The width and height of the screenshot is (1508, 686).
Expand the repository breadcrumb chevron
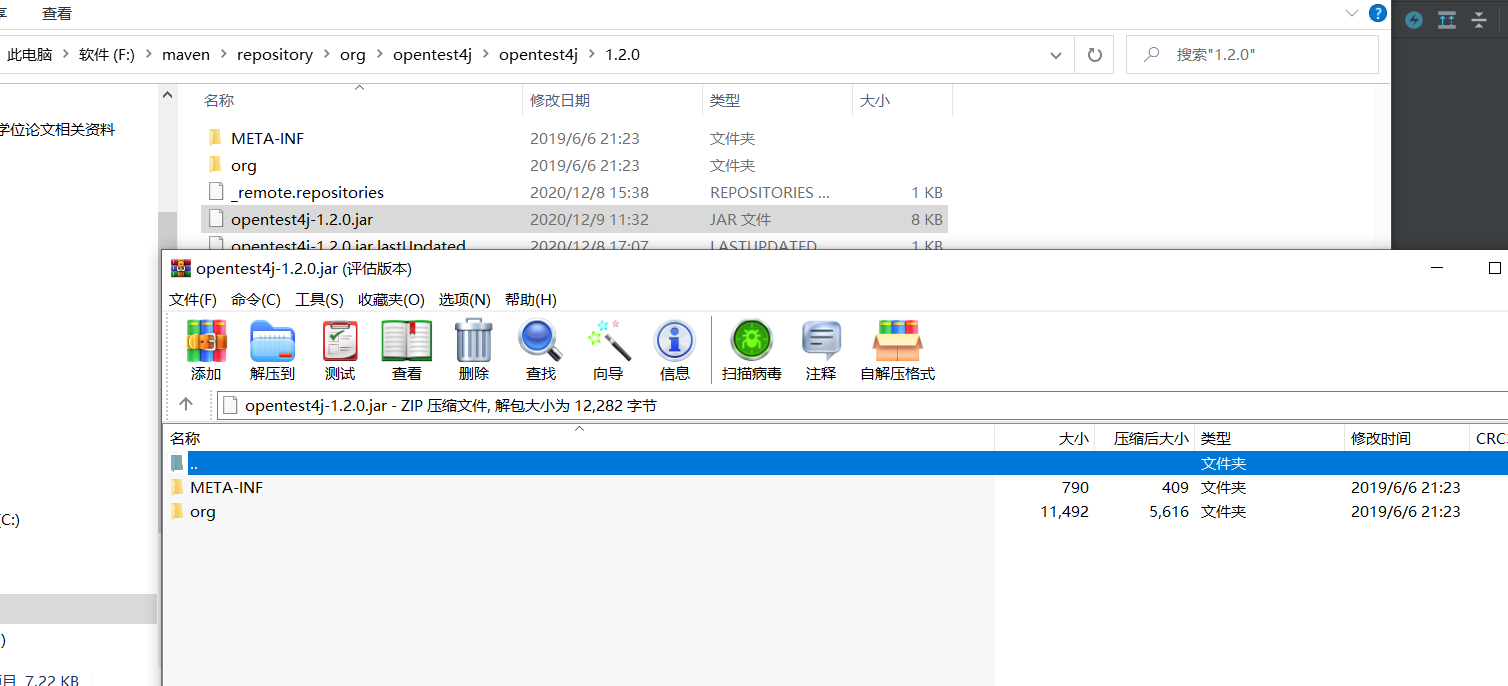326,55
